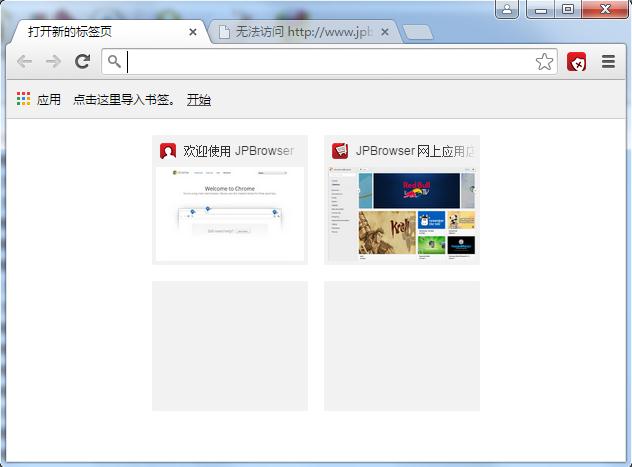The height and width of the screenshot is (467, 632).
Task: Click the 欢迎使用 JPBrowser tile title
Action: (x=238, y=151)
